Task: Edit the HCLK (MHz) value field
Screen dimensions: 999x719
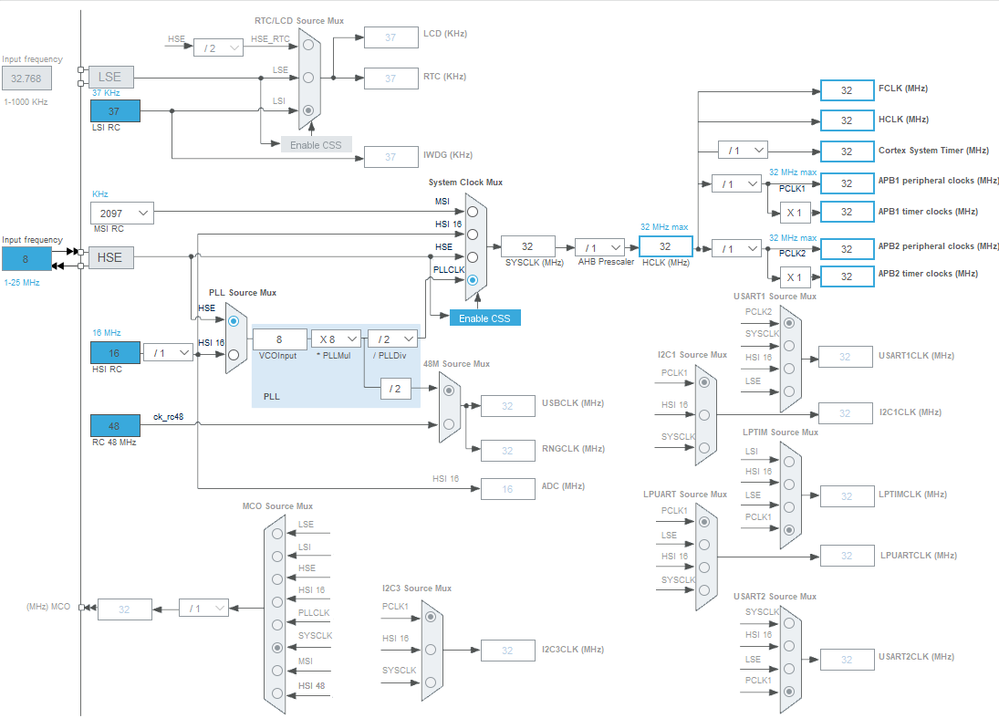Action: (666, 246)
